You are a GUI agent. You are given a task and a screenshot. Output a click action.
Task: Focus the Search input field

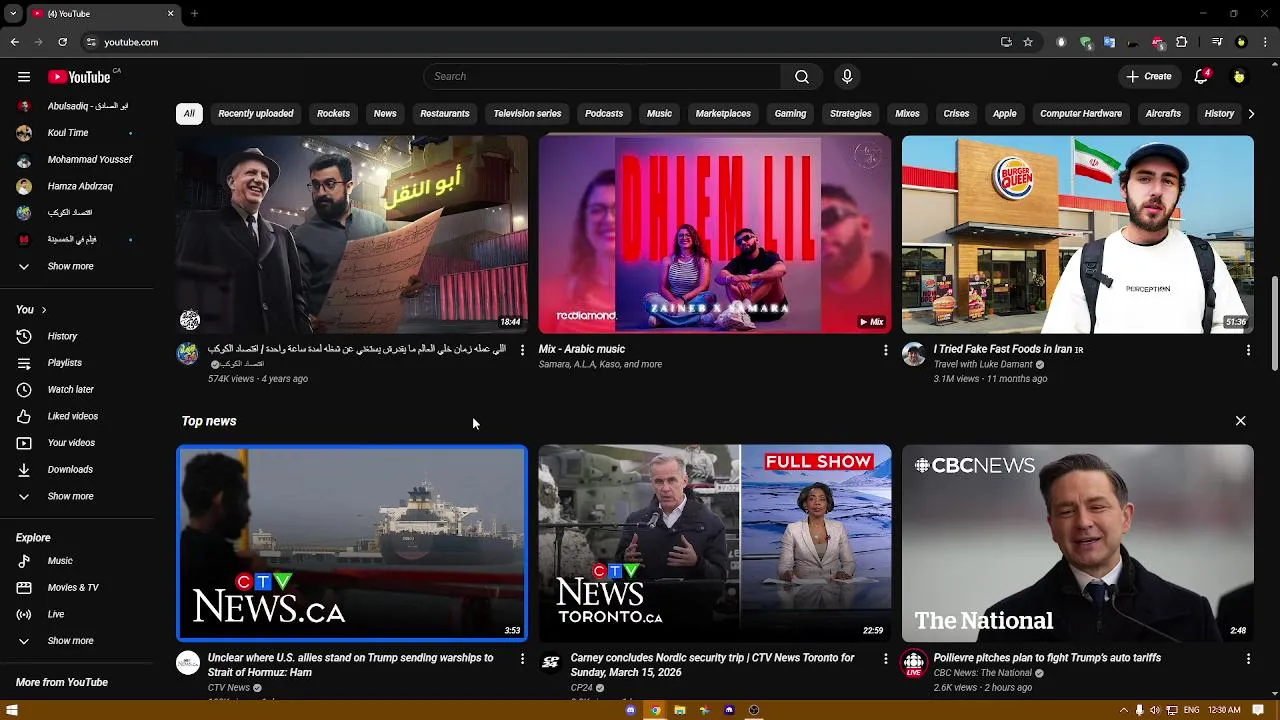tap(602, 76)
